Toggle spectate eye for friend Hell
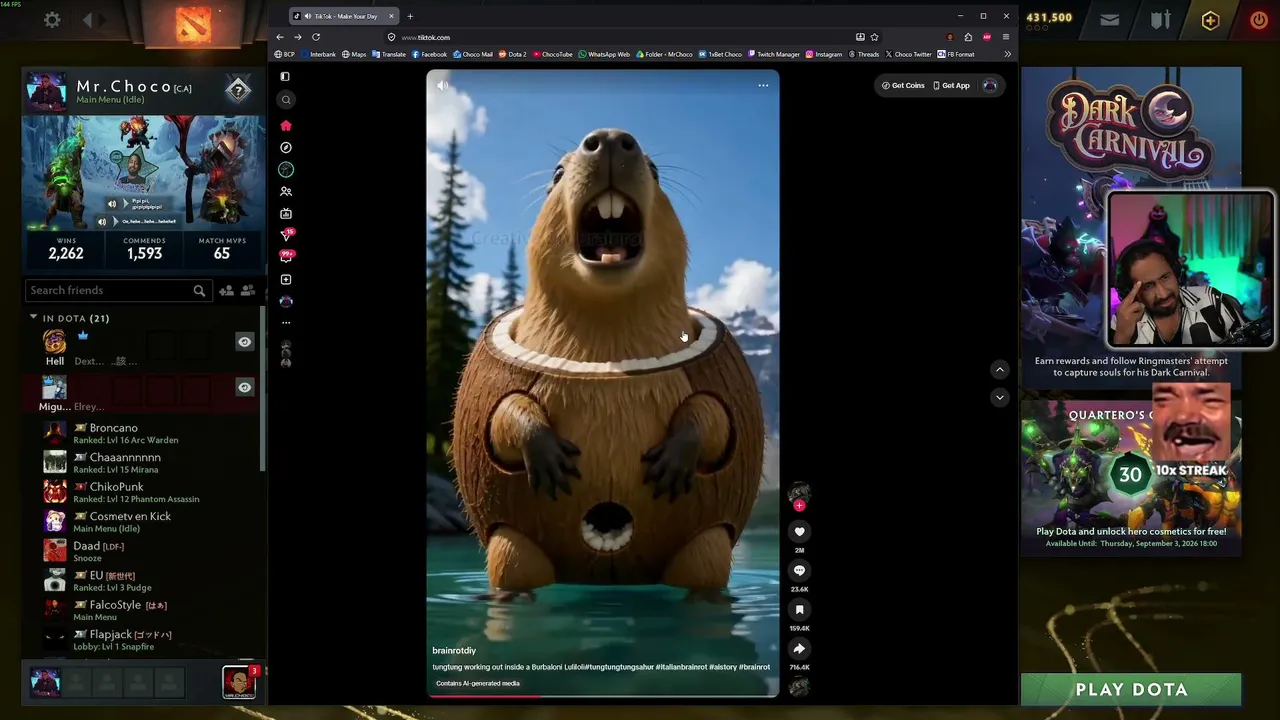Screen dimensions: 1280x720 pos(244,342)
